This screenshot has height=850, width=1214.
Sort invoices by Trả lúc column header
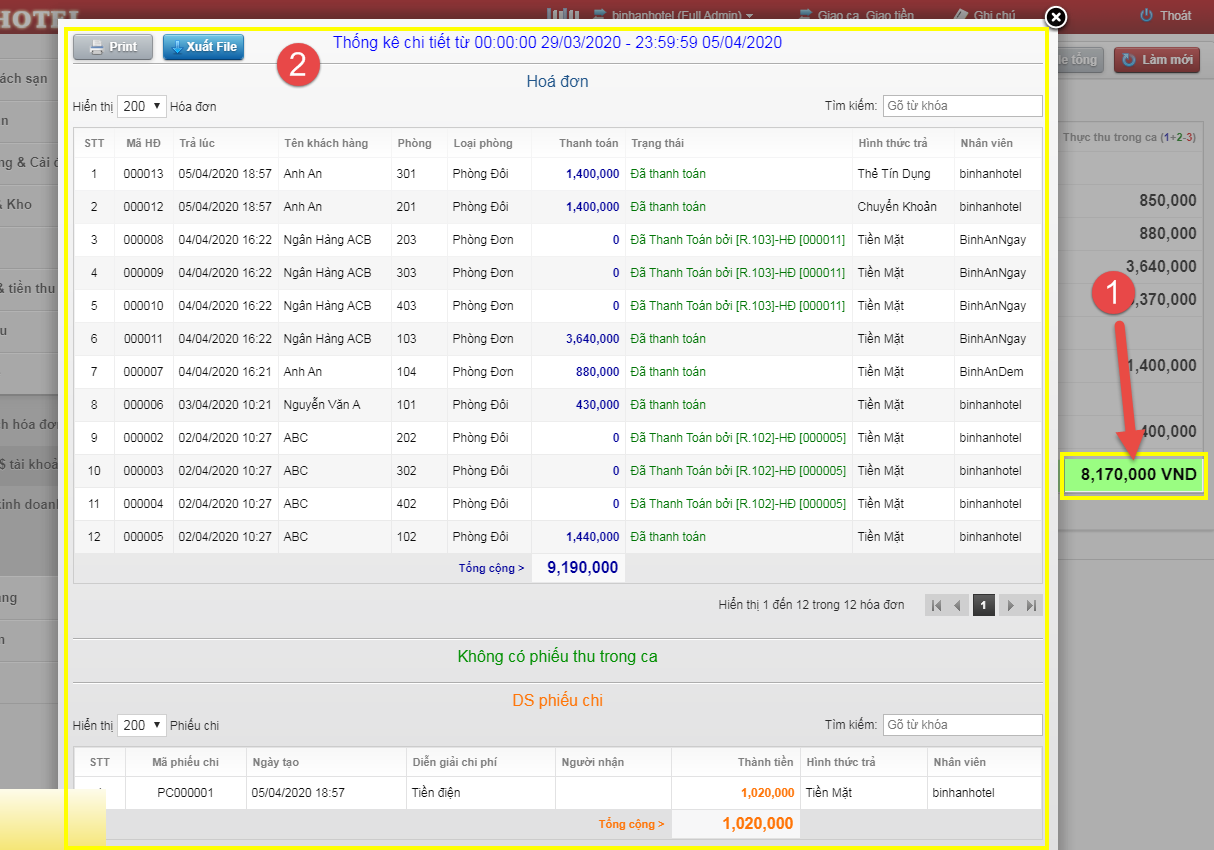pyautogui.click(x=196, y=143)
